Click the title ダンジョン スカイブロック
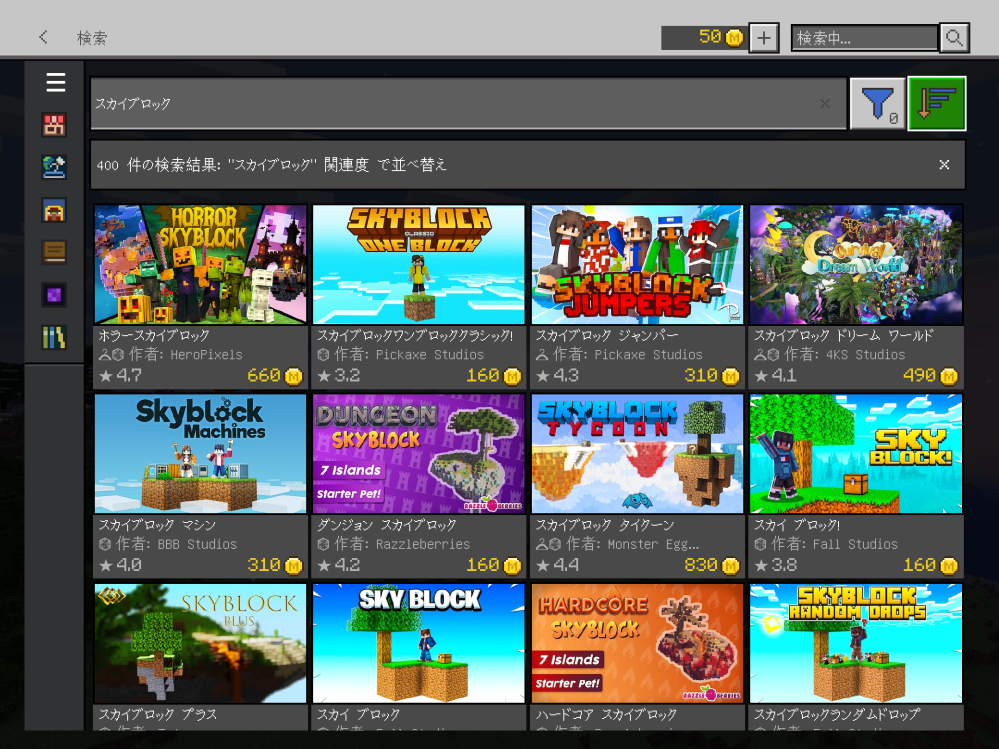Image resolution: width=999 pixels, height=749 pixels. click(387, 525)
